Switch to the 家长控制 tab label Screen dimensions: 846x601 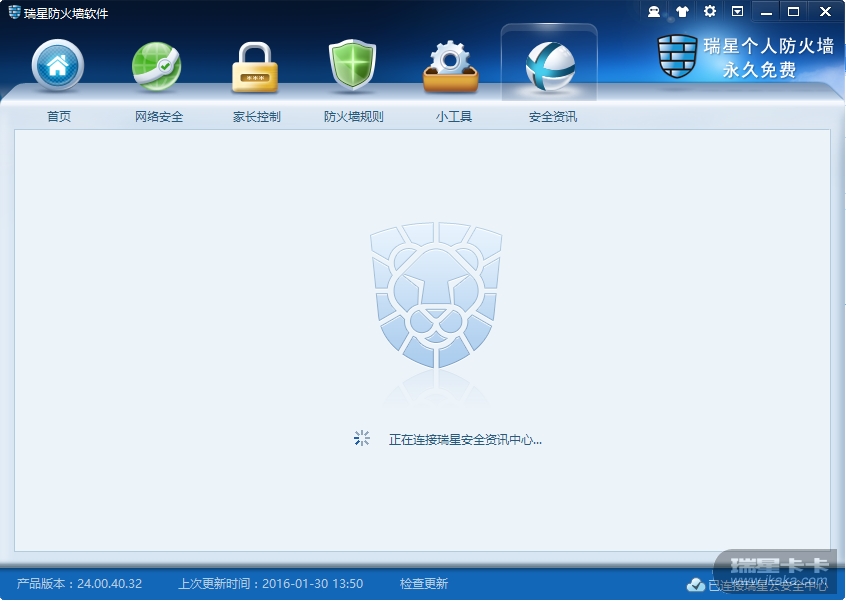coord(257,117)
